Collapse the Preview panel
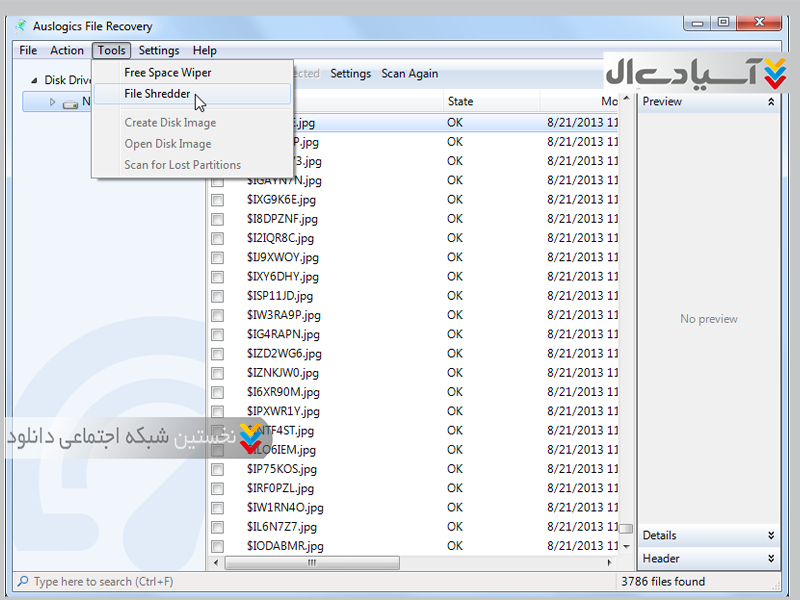Viewport: 800px width, 600px height. [x=771, y=102]
